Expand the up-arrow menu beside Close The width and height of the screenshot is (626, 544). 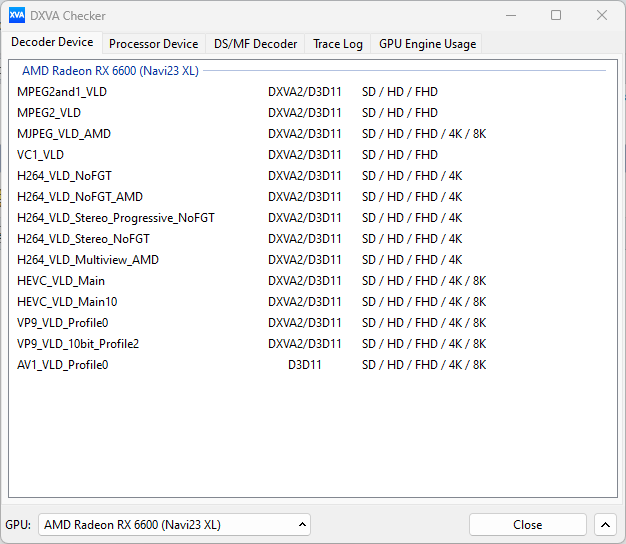(x=605, y=524)
